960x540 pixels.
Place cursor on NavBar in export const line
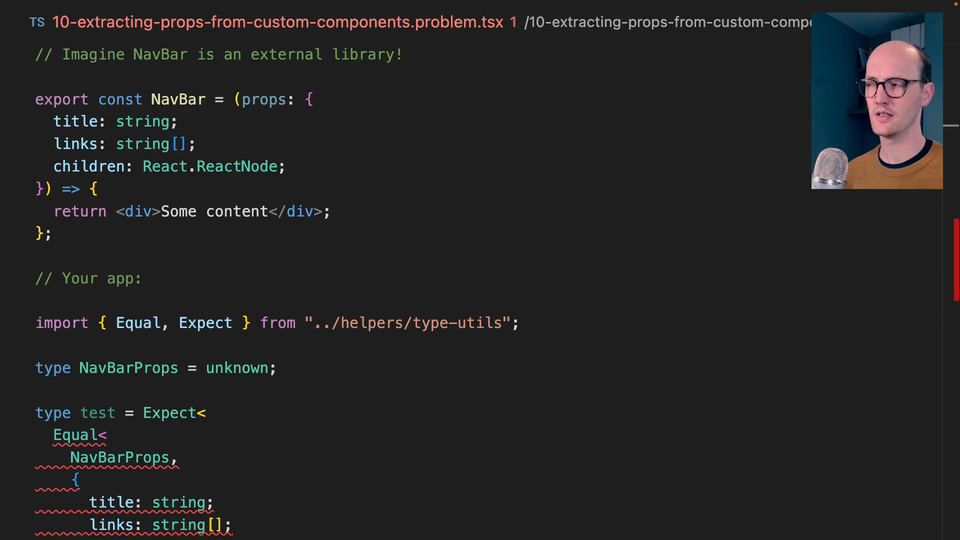(178, 99)
